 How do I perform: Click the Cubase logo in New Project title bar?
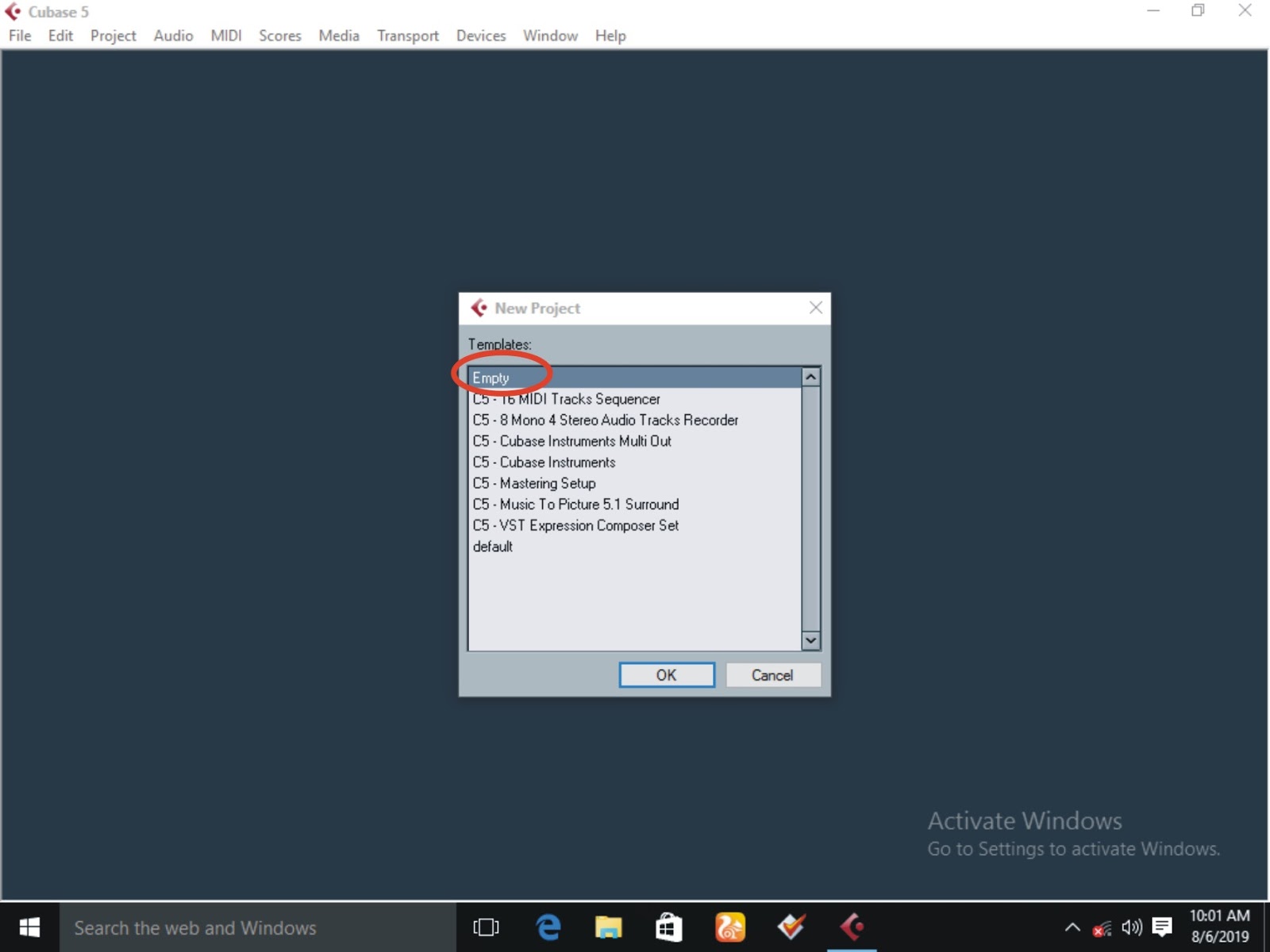(x=479, y=308)
